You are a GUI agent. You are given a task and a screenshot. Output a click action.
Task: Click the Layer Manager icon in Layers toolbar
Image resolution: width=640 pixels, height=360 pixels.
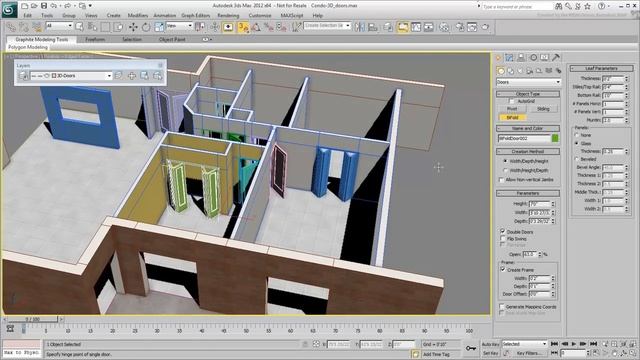(x=23, y=76)
